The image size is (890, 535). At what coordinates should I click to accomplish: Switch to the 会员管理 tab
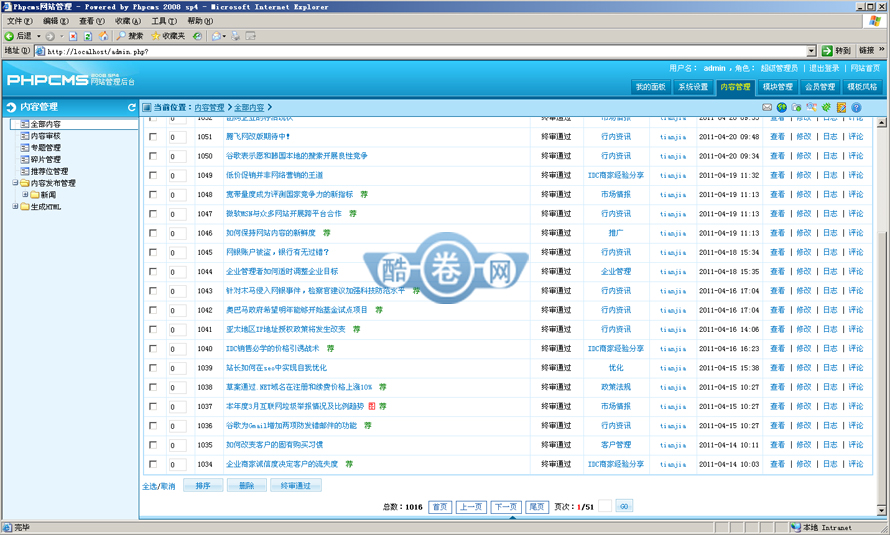coord(820,87)
